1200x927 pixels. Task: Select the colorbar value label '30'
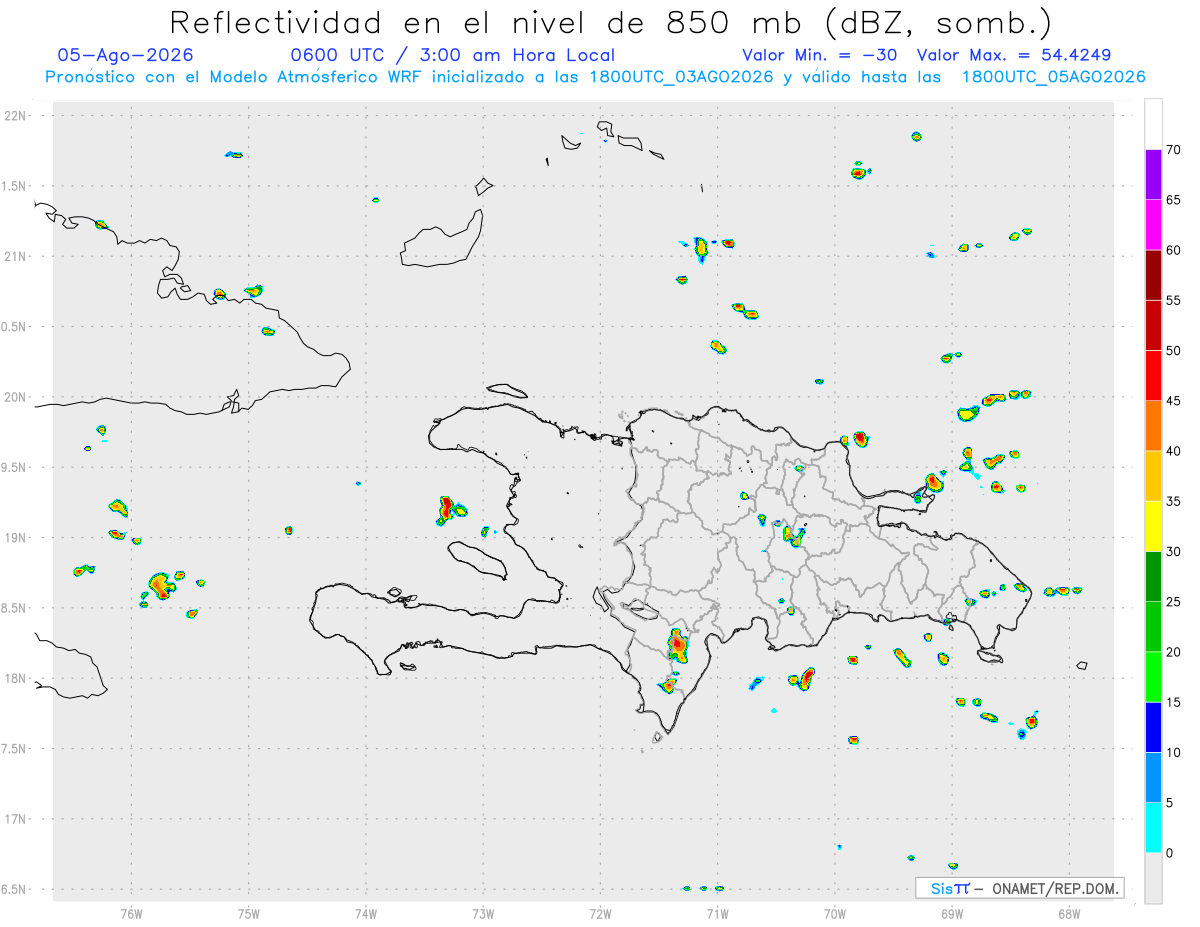pos(1173,552)
